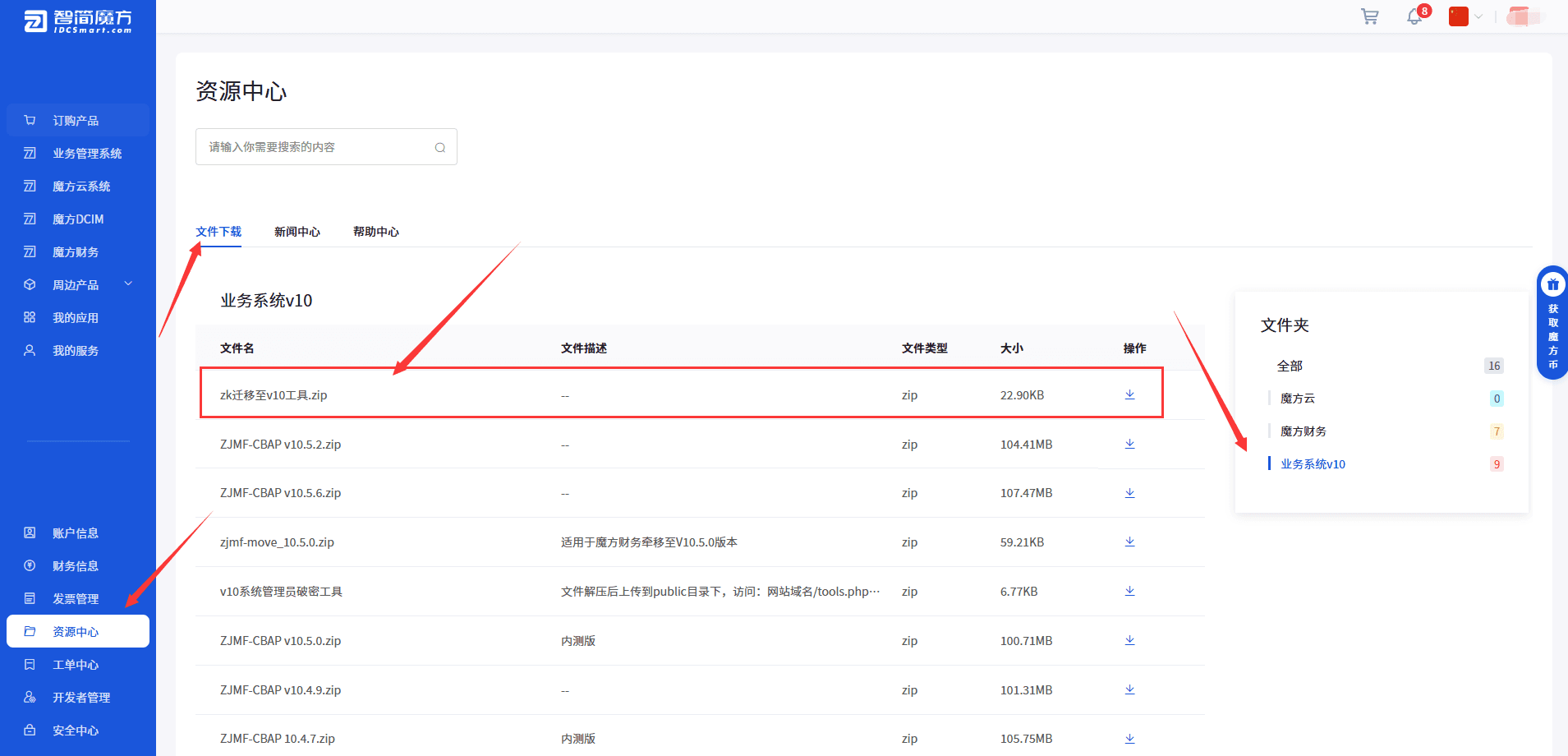Open 财务信息 in the sidebar
The image size is (1568, 756).
pos(78,565)
